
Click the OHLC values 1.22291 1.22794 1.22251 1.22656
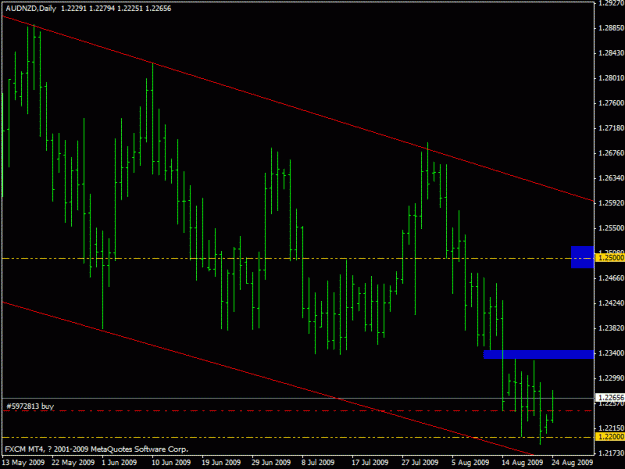116,8
